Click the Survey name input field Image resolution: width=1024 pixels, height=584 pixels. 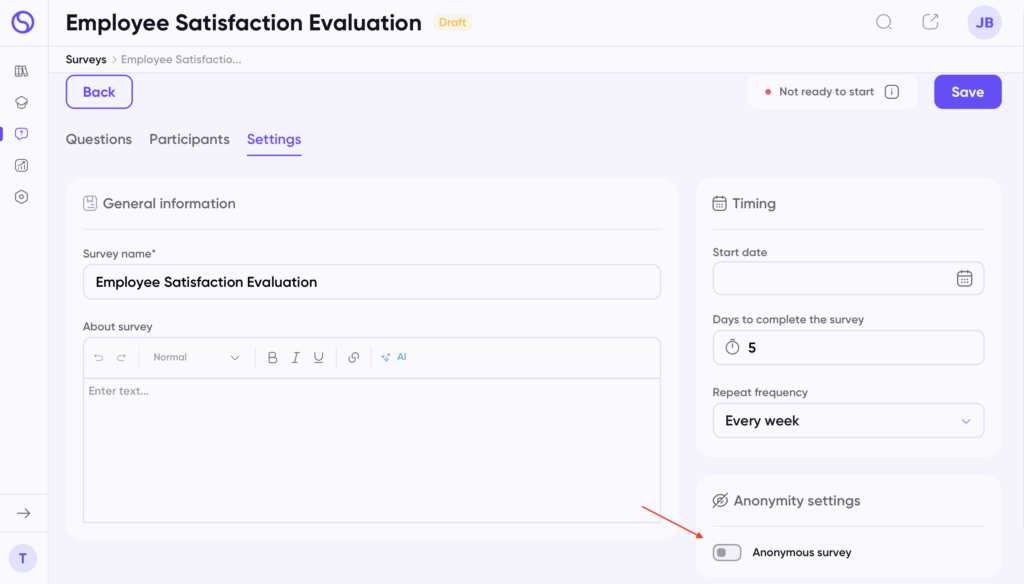click(x=371, y=282)
